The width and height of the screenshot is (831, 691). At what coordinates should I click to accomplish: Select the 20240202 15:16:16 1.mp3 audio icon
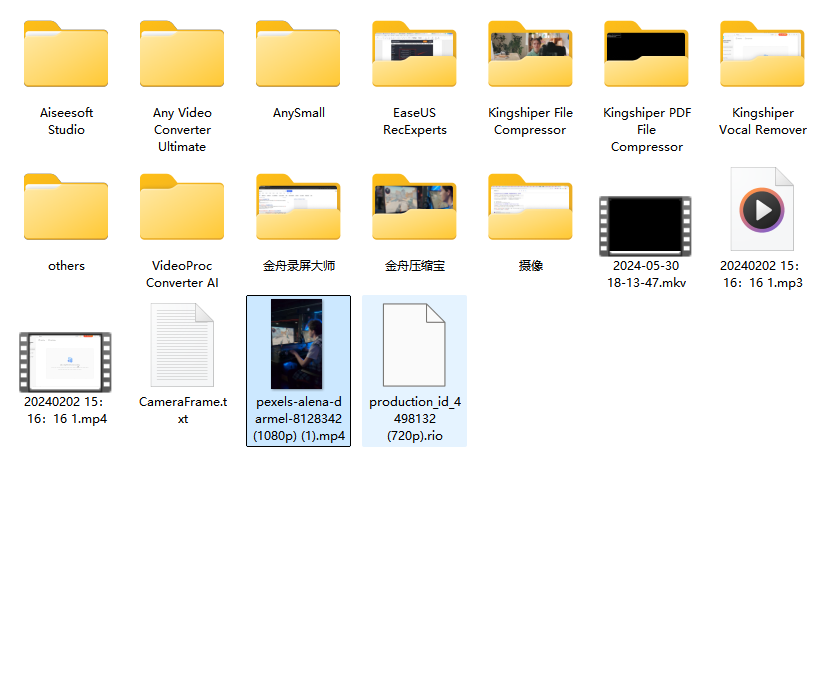pos(762,209)
